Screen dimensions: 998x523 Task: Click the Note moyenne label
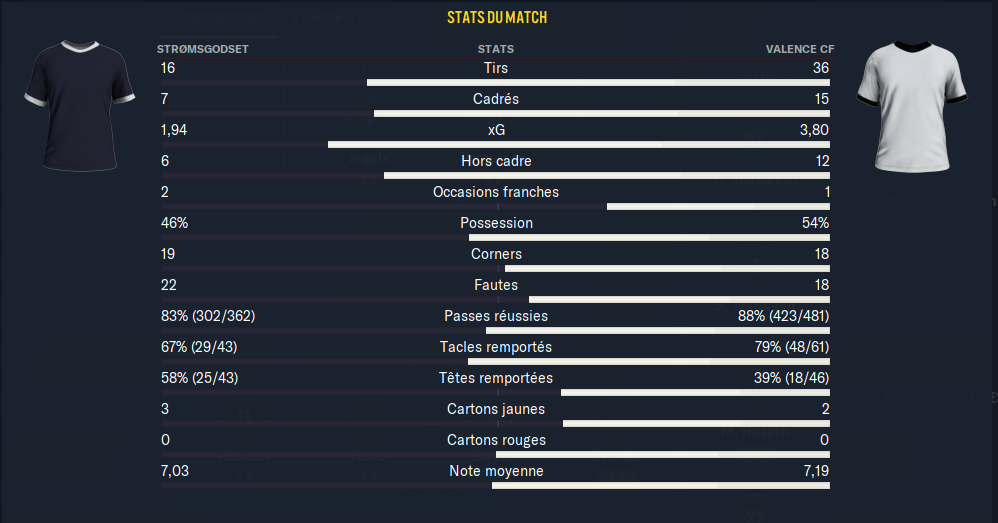[x=496, y=471]
